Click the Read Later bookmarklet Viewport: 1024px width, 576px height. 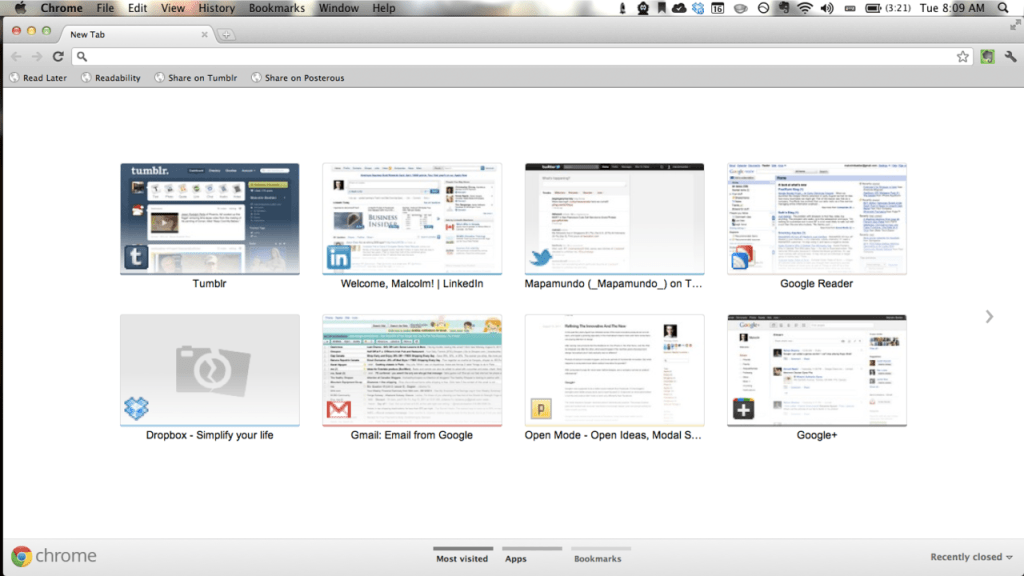[x=38, y=78]
